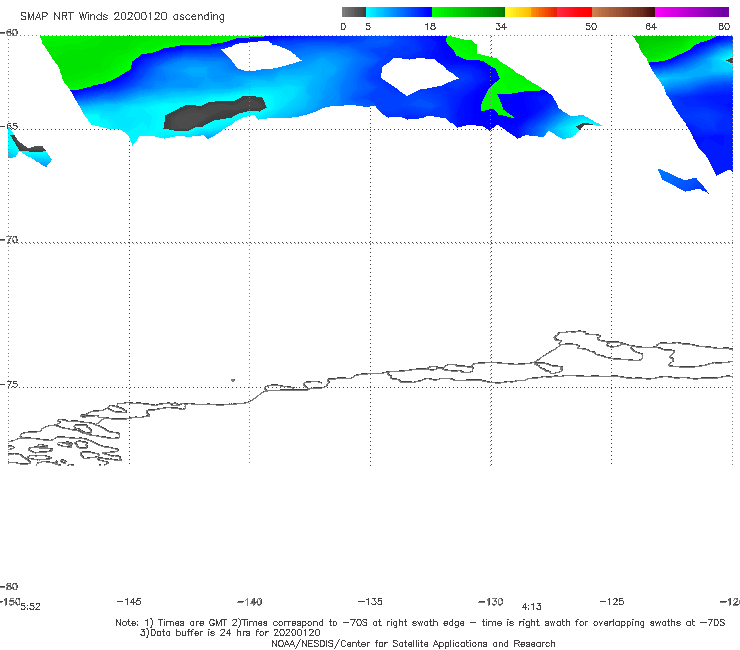Click the title 'SMAP NRT Winds 20200120 ascending'
This screenshot has height=650, width=740.
pos(122,16)
